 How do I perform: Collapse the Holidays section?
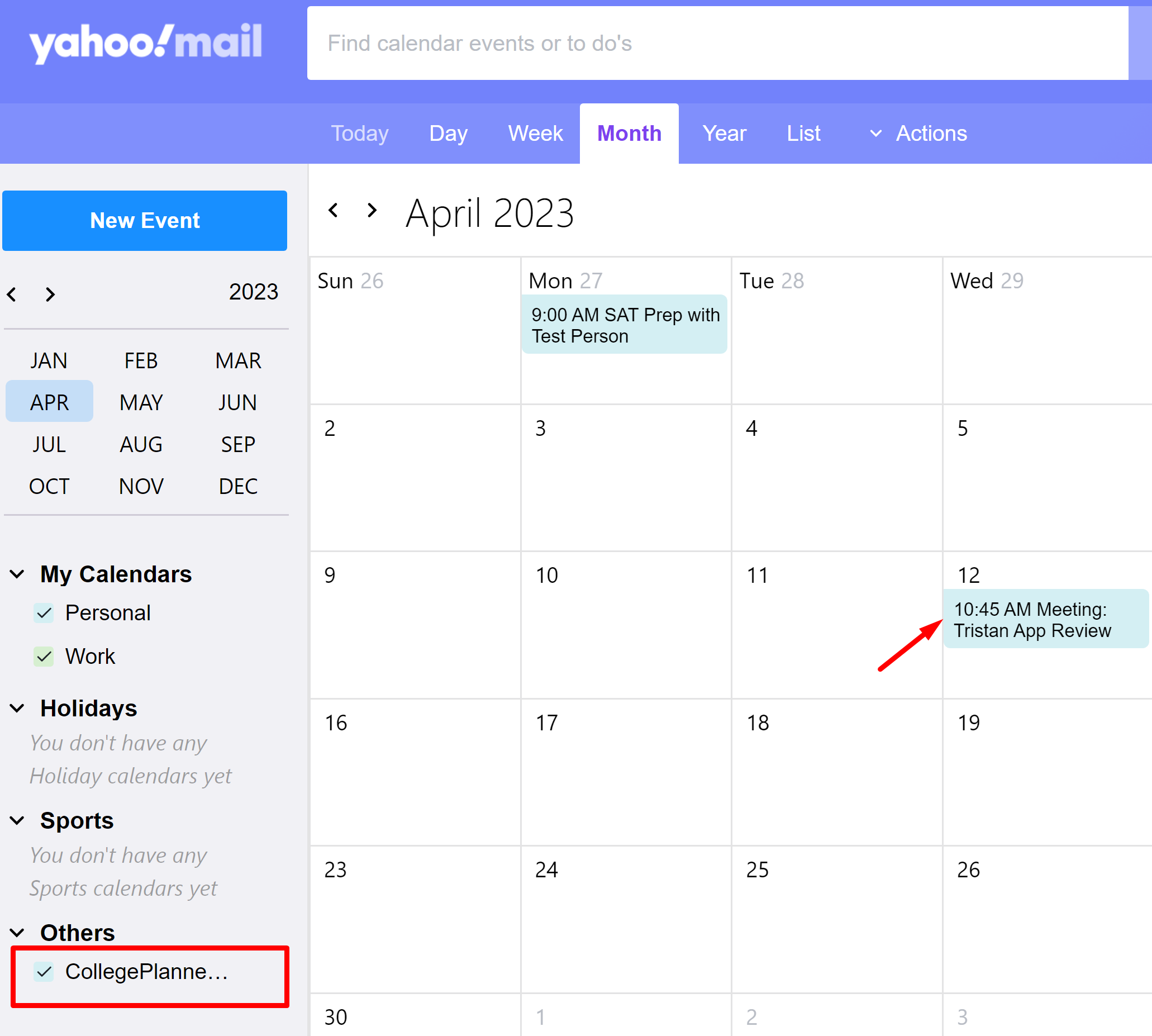tap(18, 709)
